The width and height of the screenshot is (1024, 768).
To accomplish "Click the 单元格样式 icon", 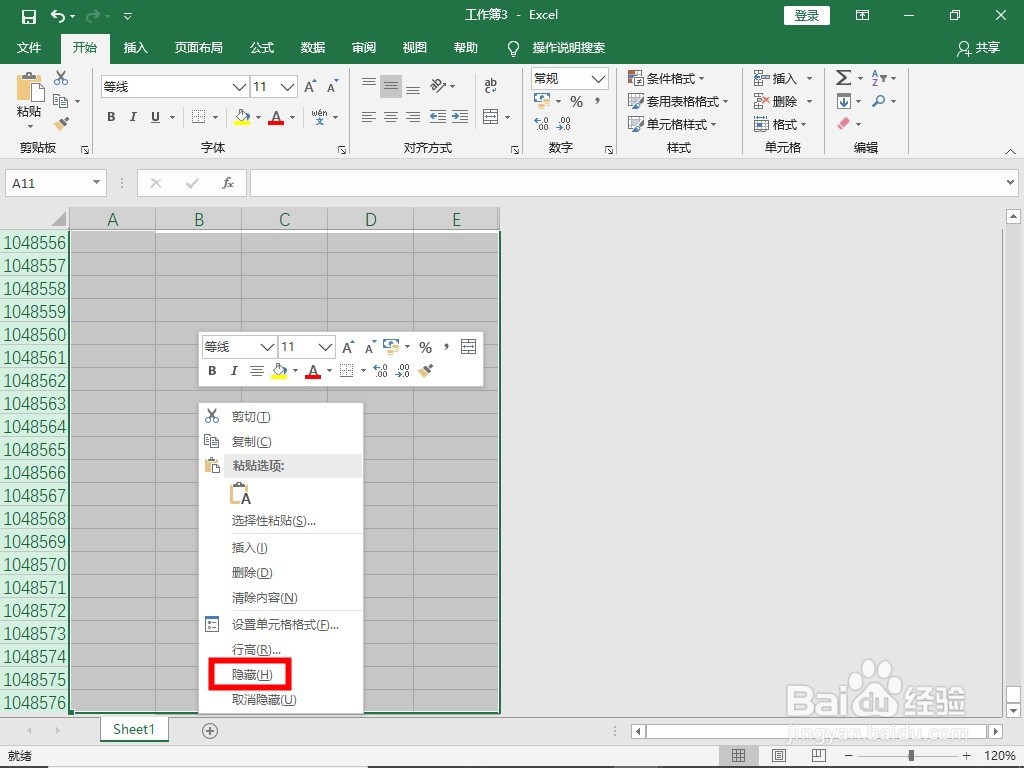I will point(674,124).
